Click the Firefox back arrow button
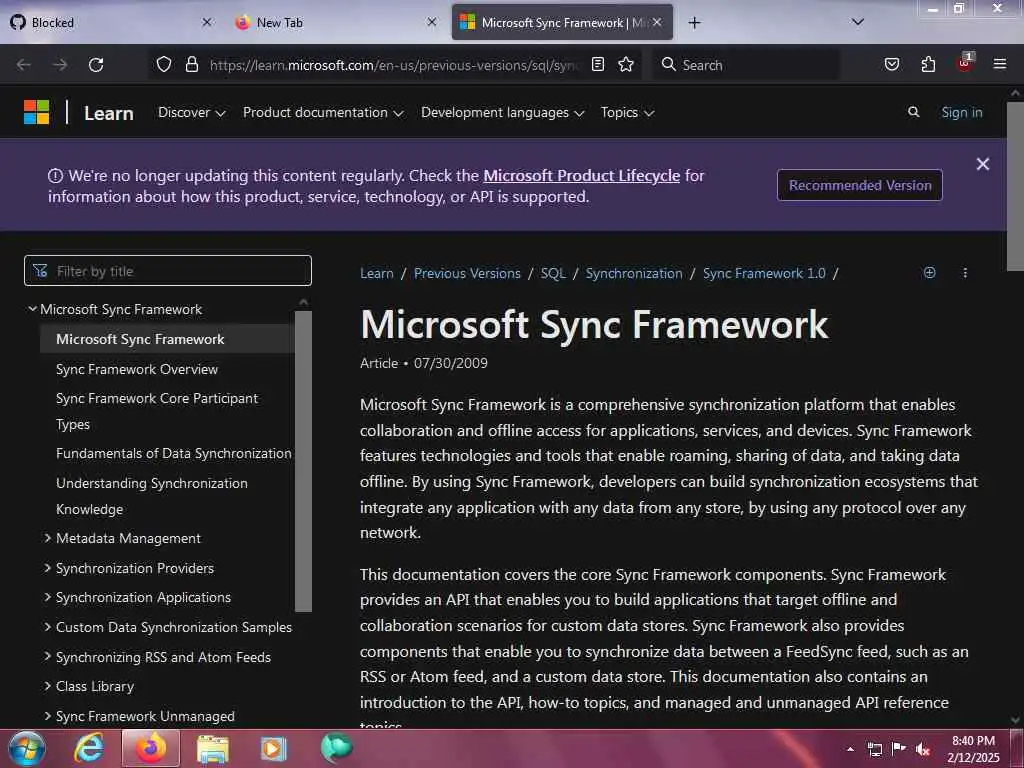The image size is (1024, 768). click(24, 65)
